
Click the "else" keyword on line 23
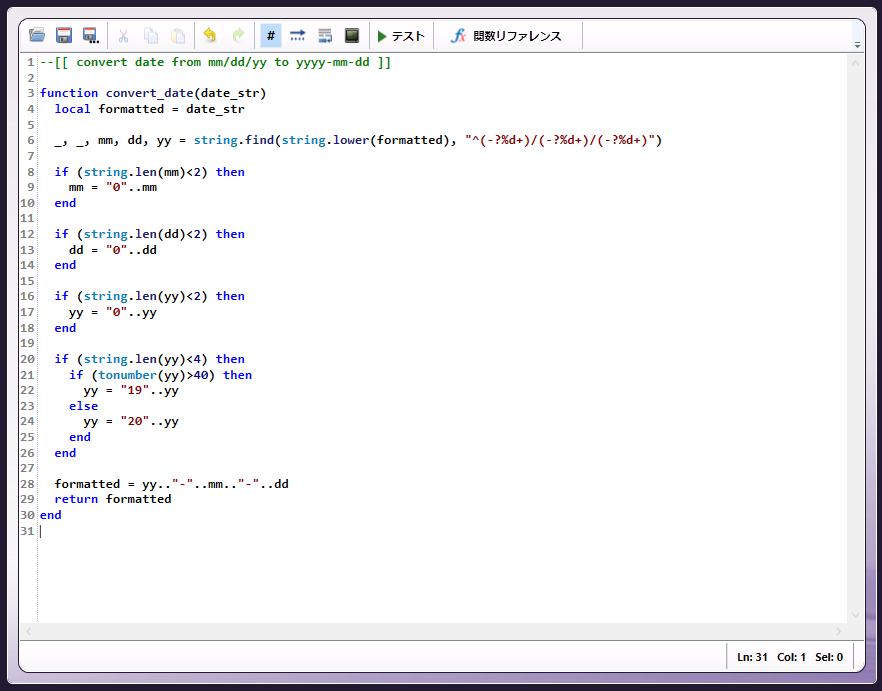(83, 406)
